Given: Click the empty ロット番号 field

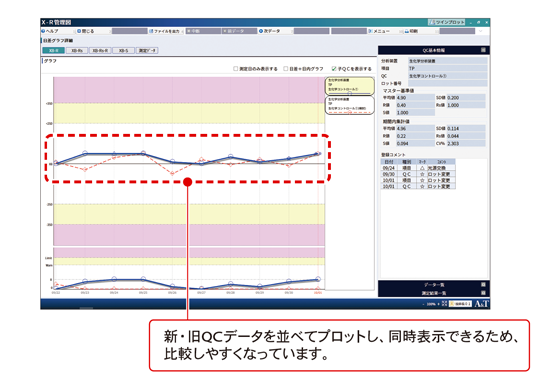Looking at the screenshot, I should click(447, 83).
